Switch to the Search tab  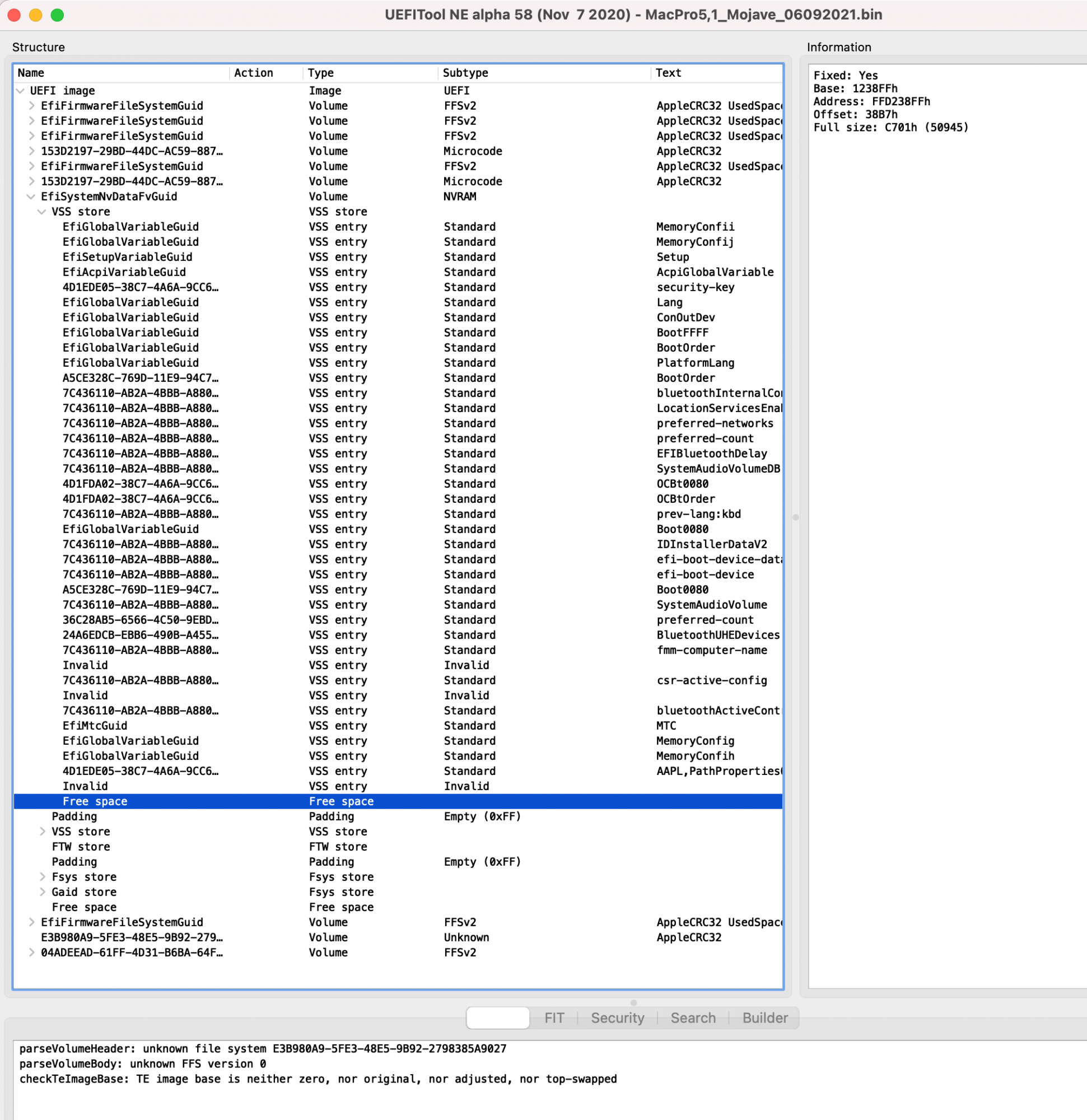tap(693, 1018)
